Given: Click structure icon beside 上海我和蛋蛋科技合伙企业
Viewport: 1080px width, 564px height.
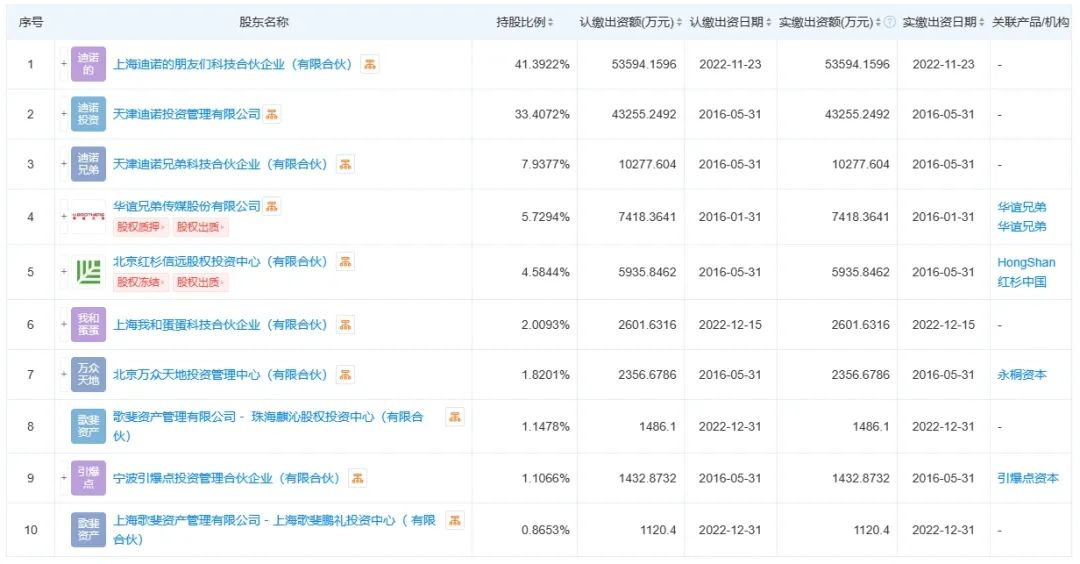Looking at the screenshot, I should pyautogui.click(x=345, y=325).
